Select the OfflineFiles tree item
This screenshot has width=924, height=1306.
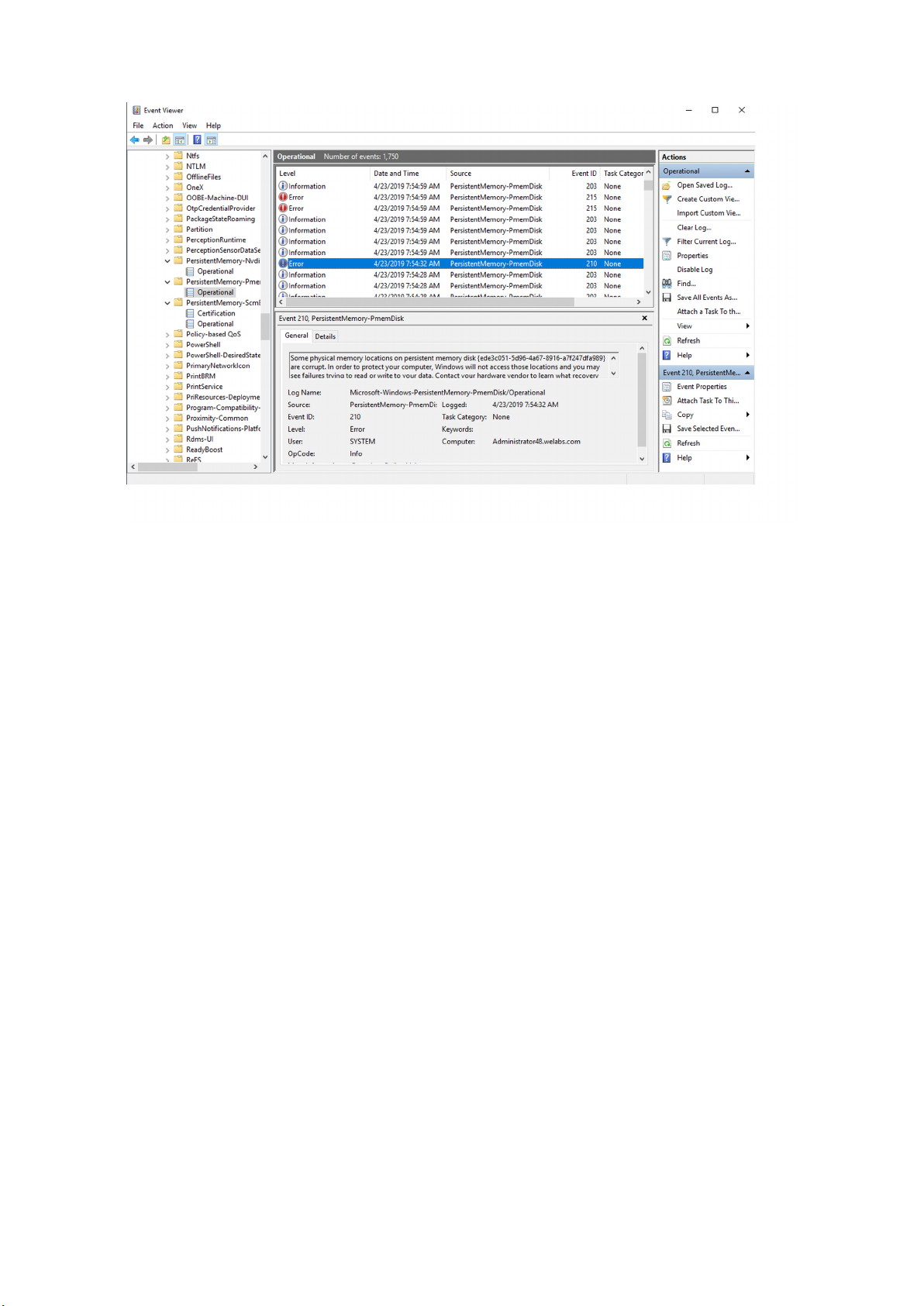pos(203,177)
